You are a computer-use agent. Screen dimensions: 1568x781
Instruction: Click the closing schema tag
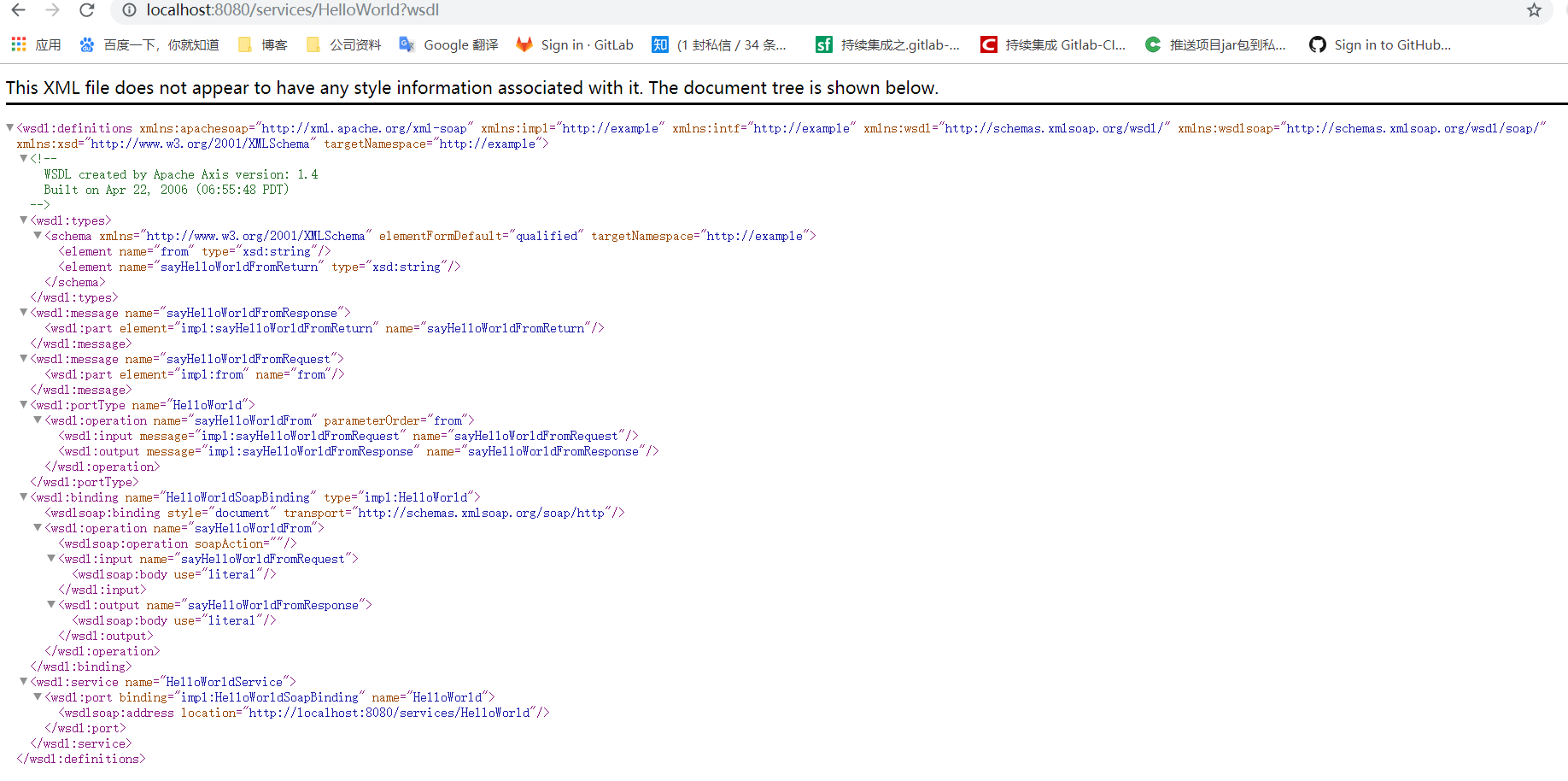click(x=75, y=282)
